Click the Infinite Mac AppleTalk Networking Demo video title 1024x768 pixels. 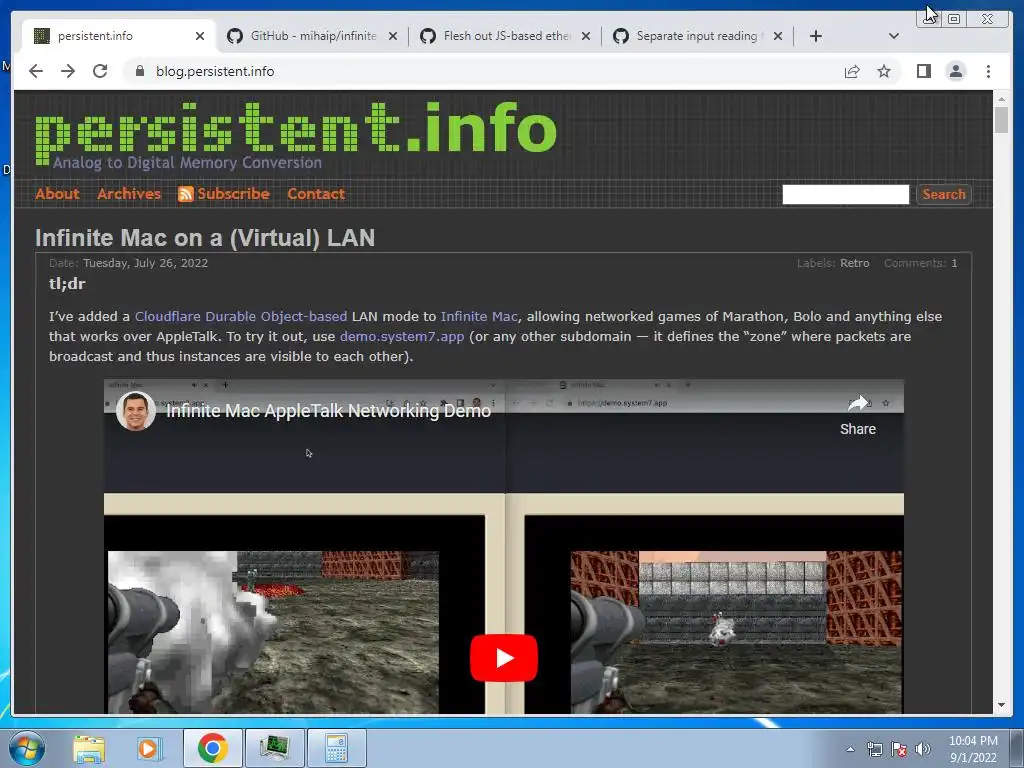tap(328, 411)
